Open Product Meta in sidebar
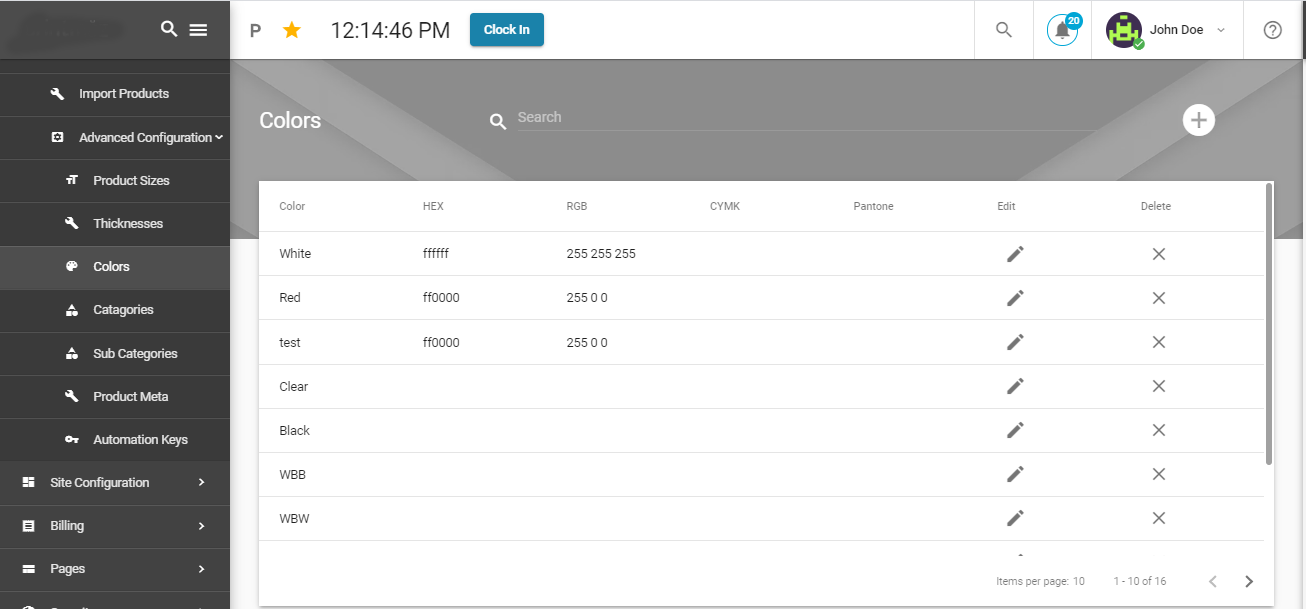The height and width of the screenshot is (609, 1306). [x=115, y=396]
